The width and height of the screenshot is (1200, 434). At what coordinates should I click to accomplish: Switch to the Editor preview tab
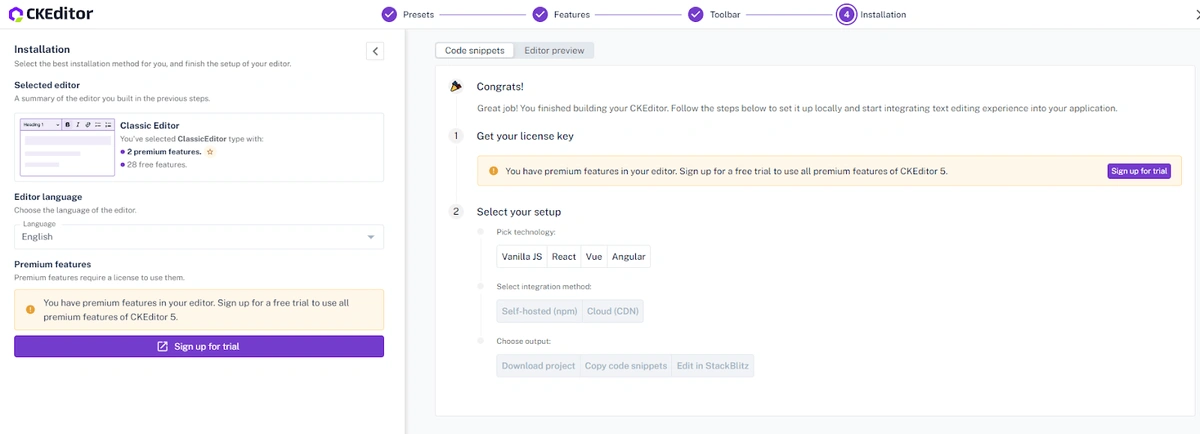pyautogui.click(x=555, y=50)
